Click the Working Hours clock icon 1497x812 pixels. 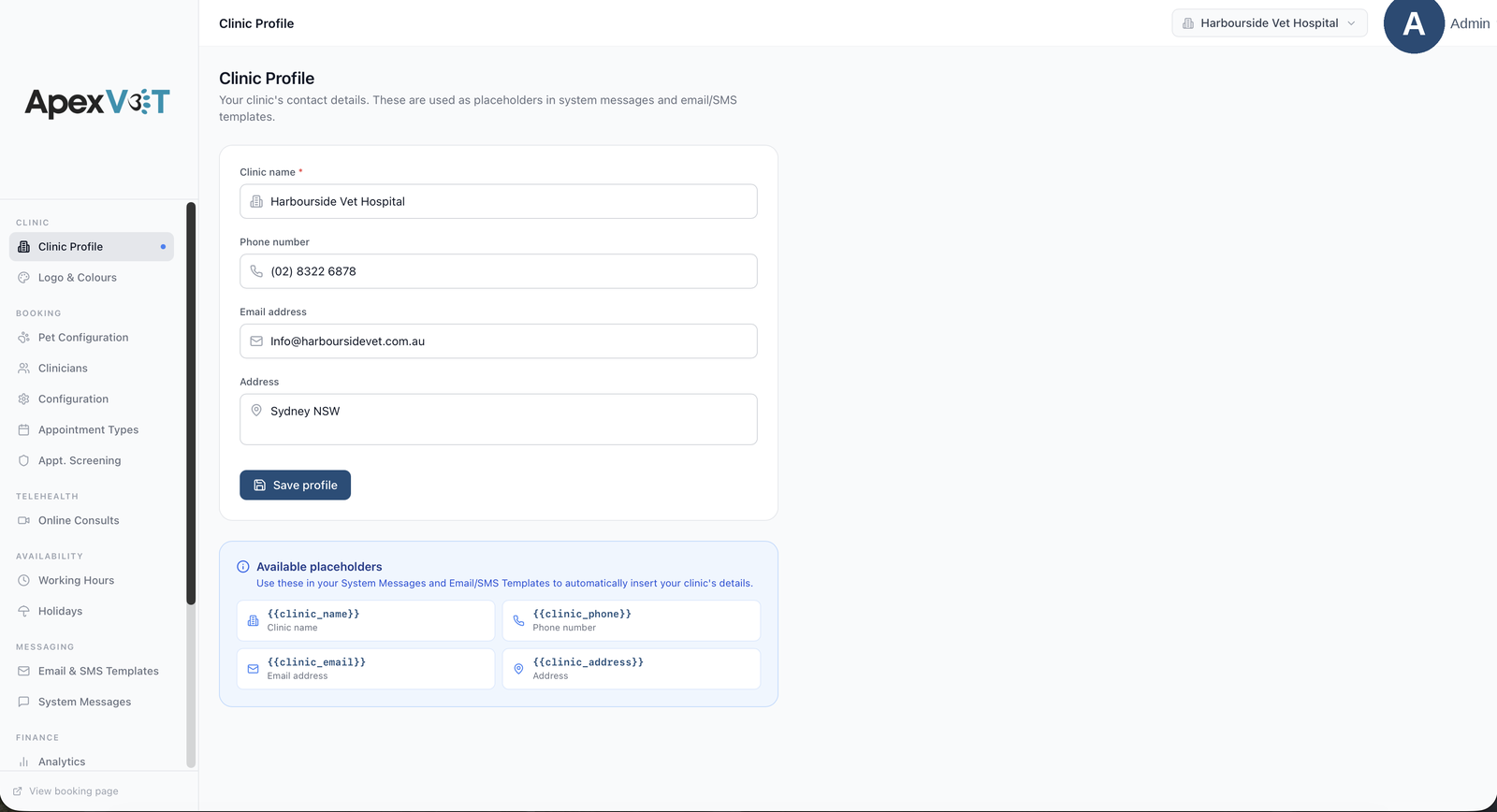click(x=24, y=581)
